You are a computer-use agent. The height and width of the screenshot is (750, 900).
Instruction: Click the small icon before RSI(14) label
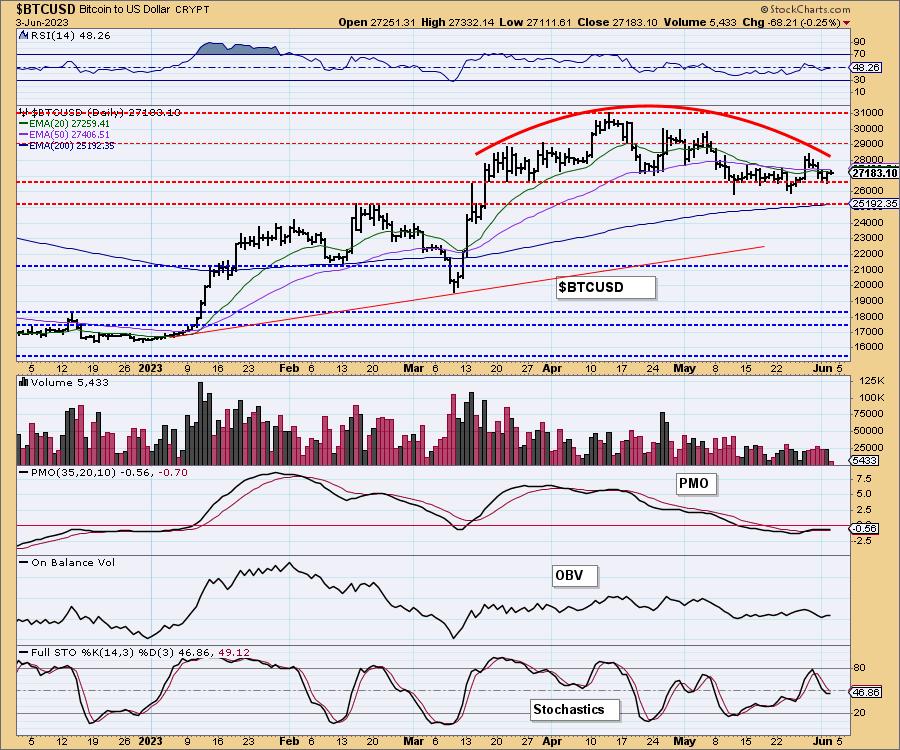coord(23,36)
